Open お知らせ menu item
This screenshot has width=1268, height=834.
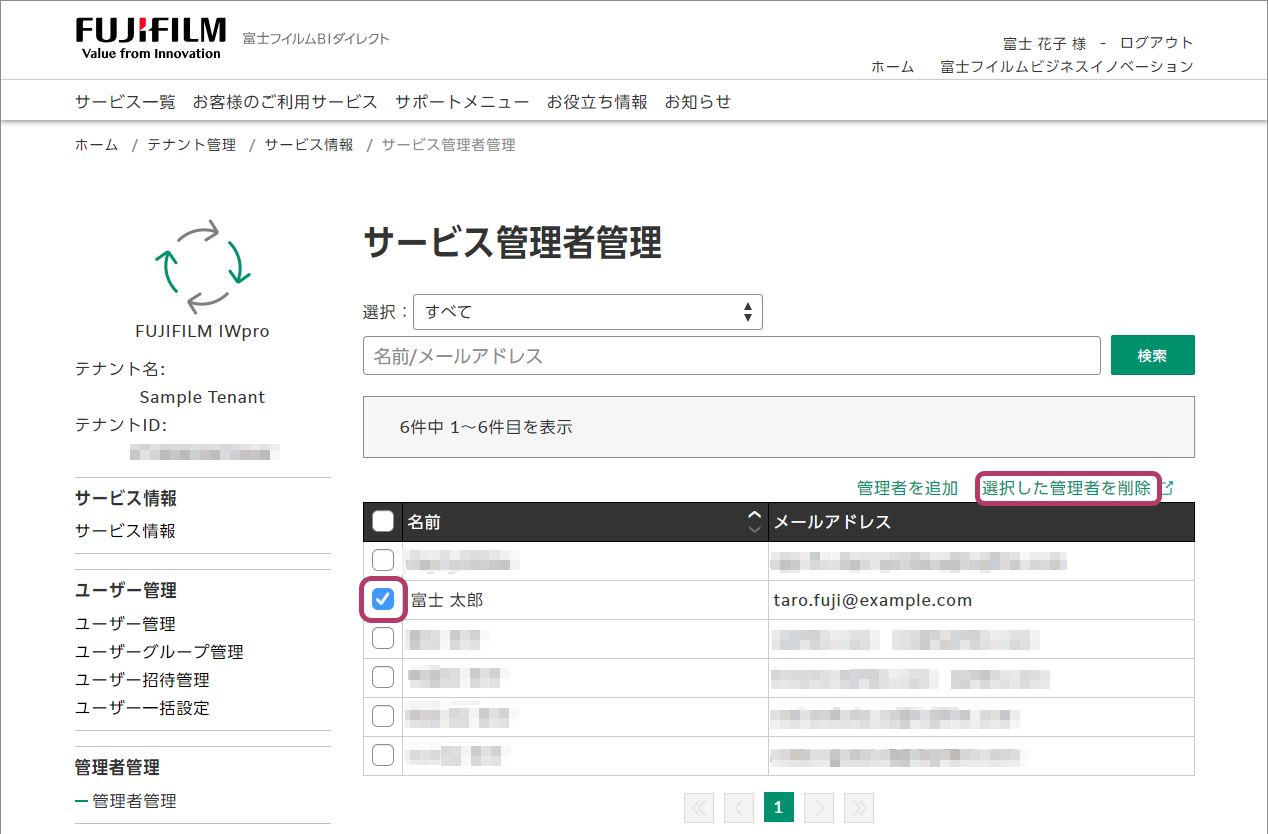point(698,102)
